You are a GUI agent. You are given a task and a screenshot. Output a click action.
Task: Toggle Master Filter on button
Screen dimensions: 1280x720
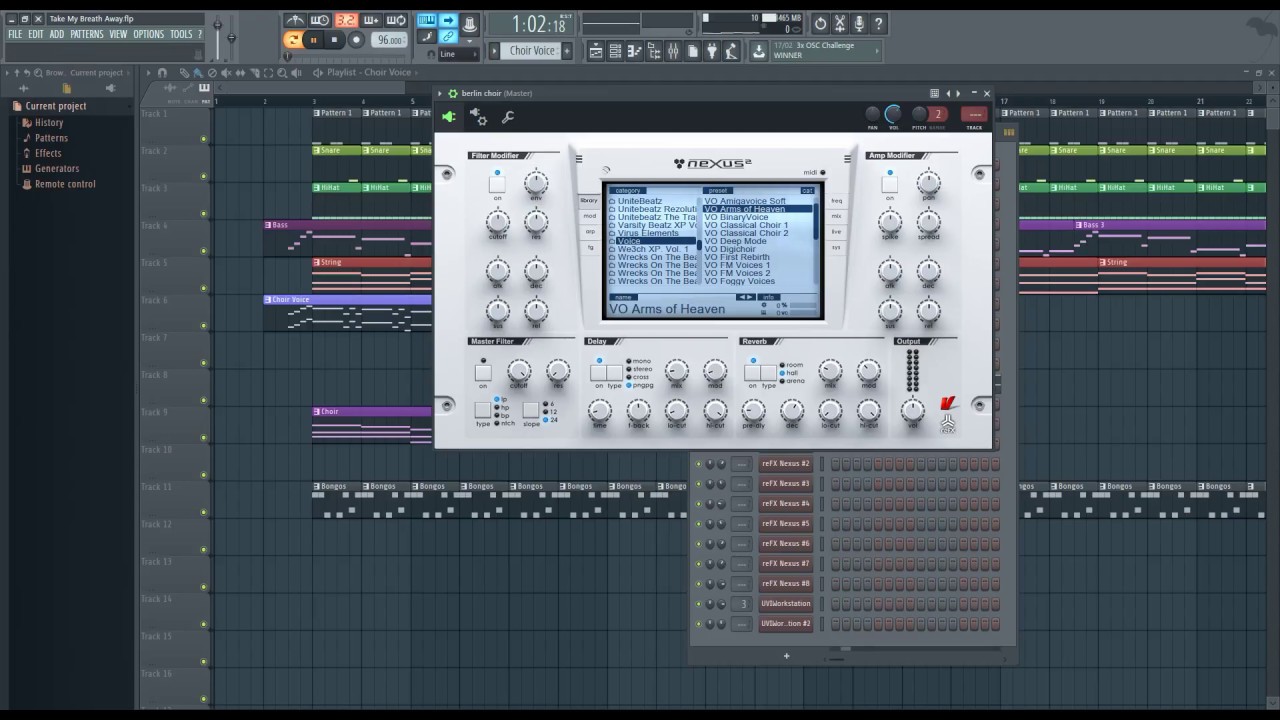click(x=483, y=373)
